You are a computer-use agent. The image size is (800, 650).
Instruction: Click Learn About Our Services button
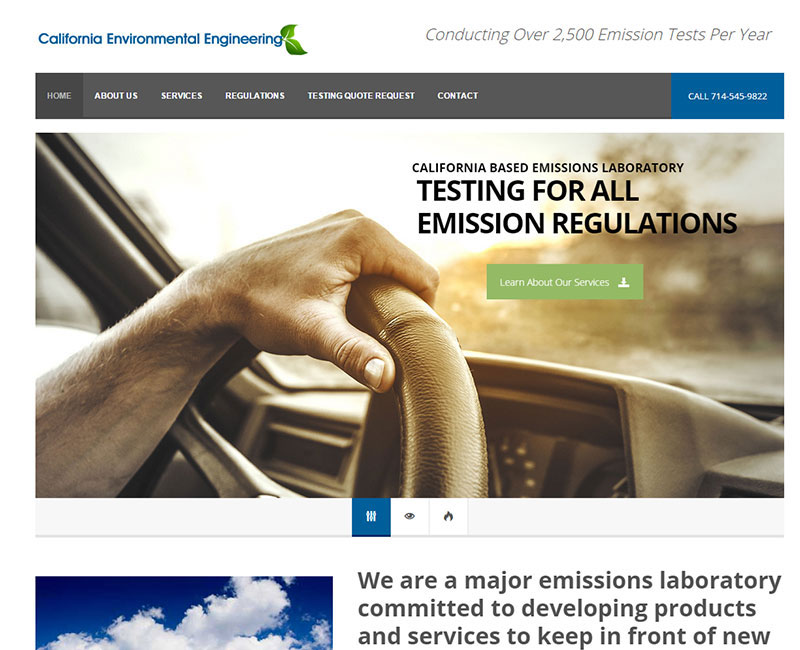(x=564, y=282)
